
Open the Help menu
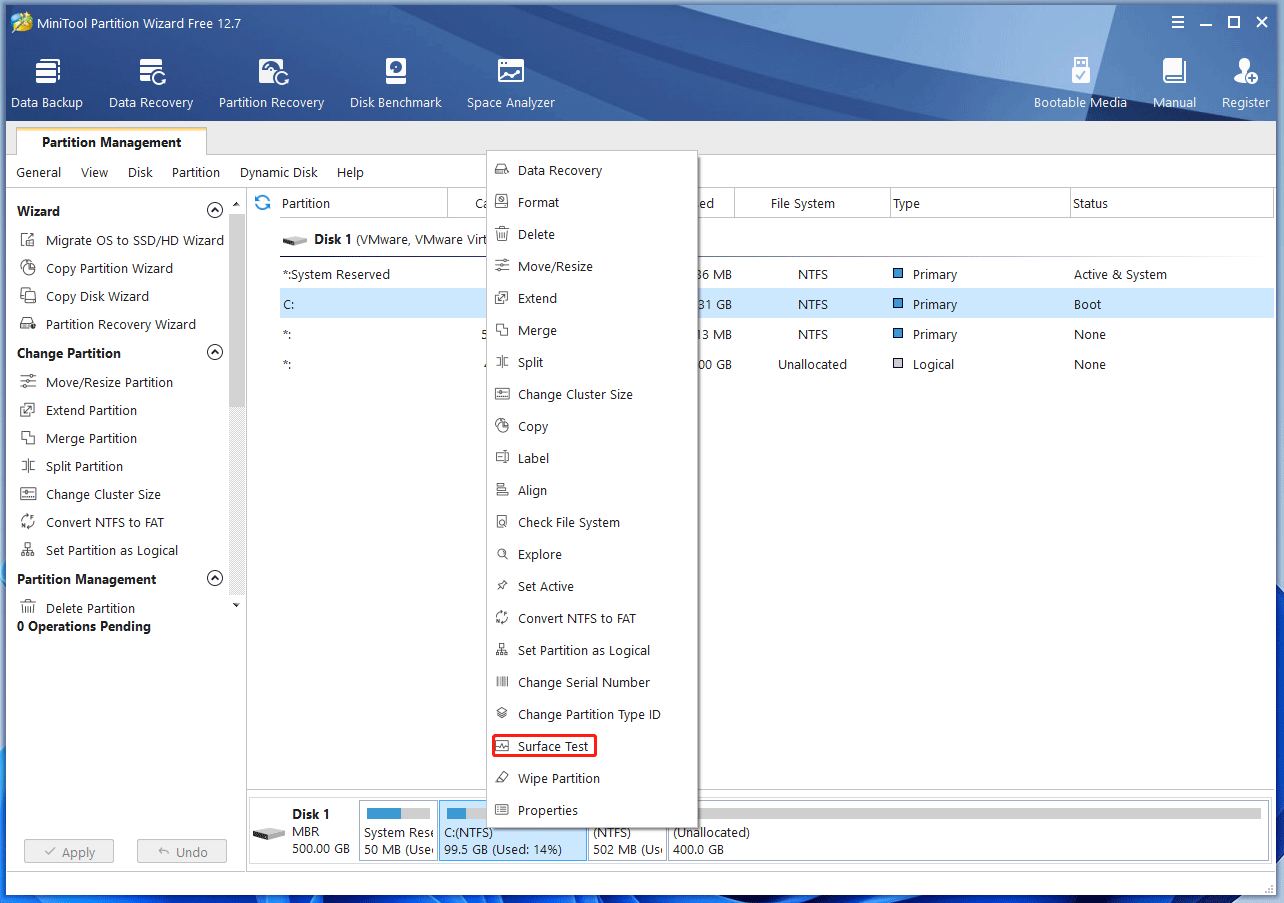point(350,172)
